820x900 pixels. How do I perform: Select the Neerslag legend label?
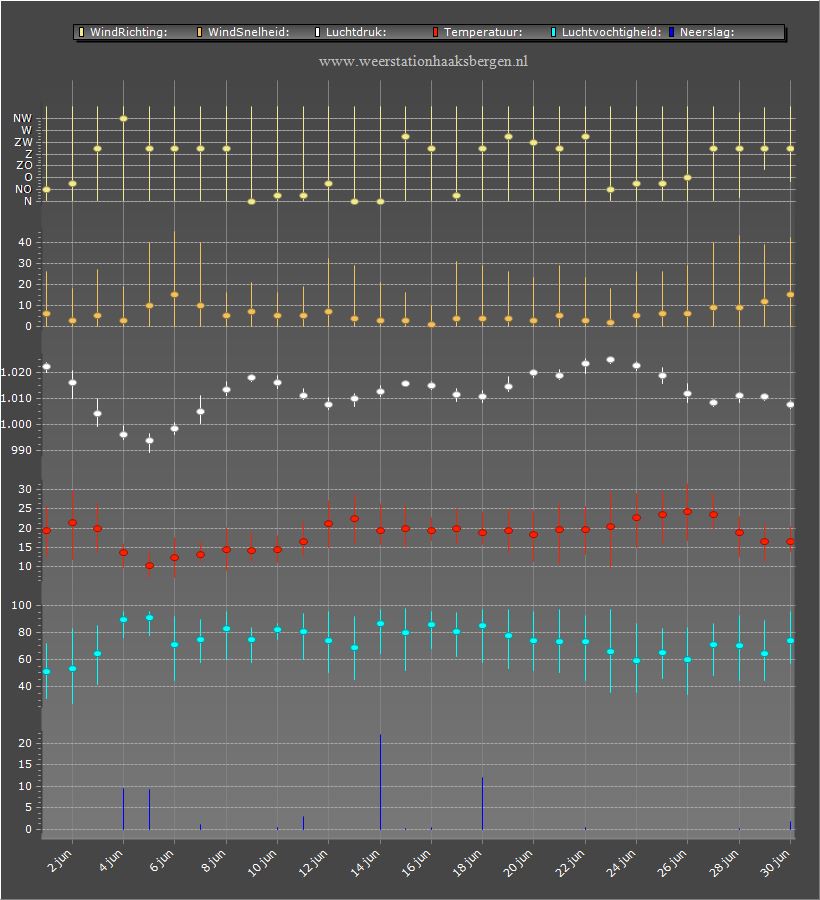click(707, 32)
